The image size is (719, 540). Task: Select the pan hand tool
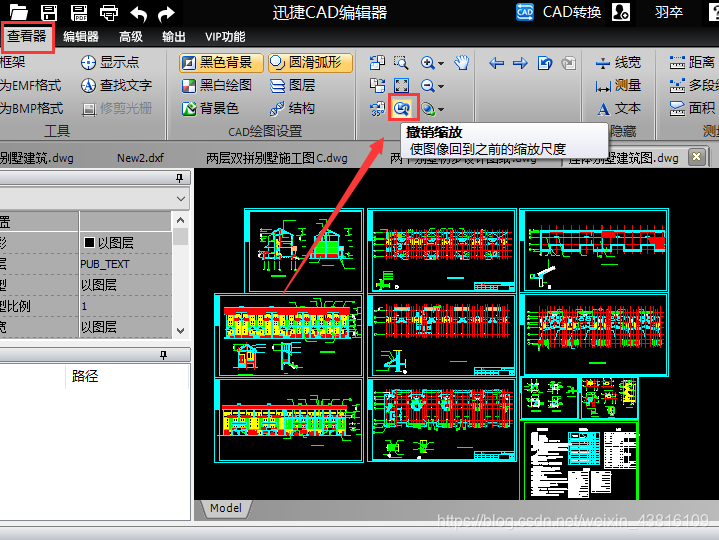click(x=461, y=62)
